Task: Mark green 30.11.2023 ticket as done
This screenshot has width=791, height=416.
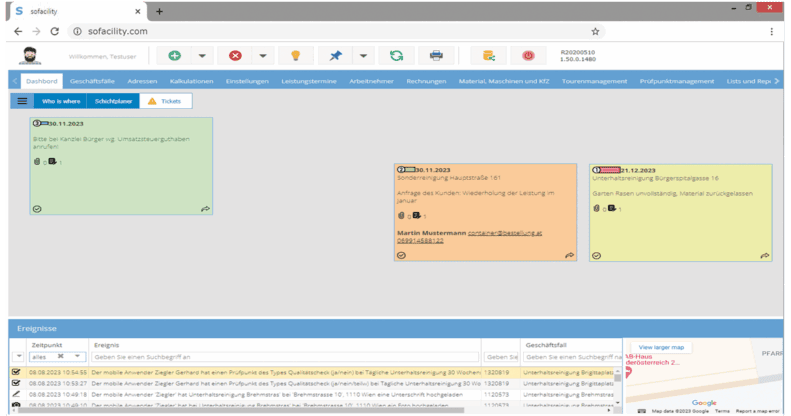Action: click(37, 209)
